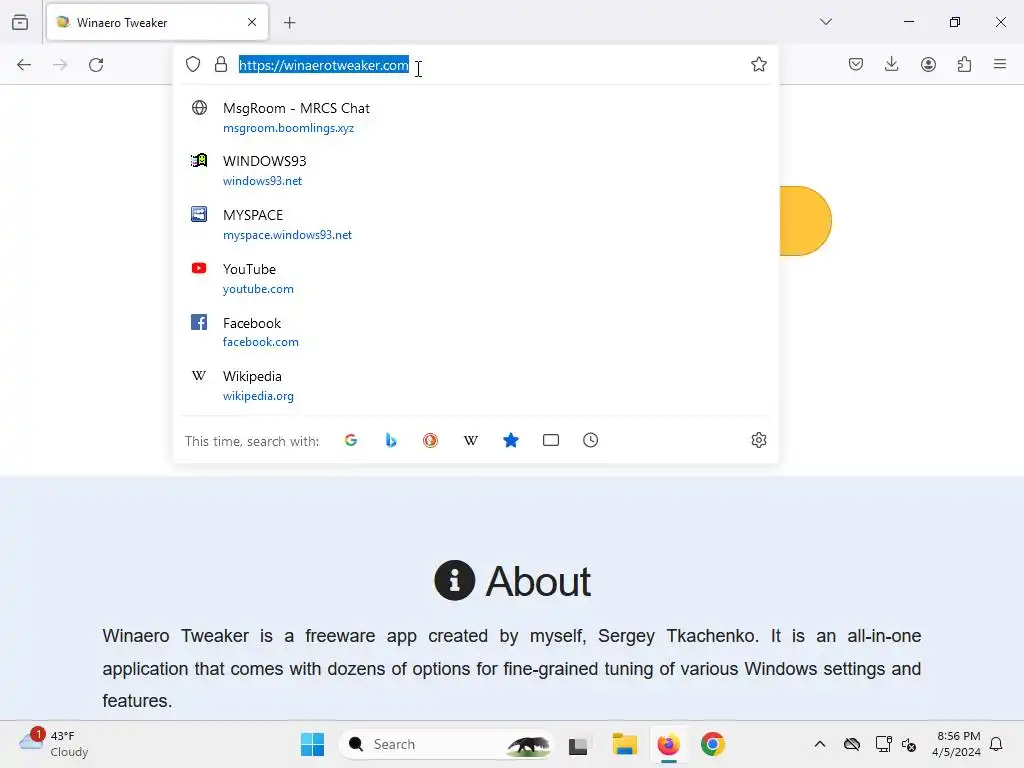Image resolution: width=1024 pixels, height=768 pixels.
Task: Open Firefox View recent browsing icon
Action: coord(20,23)
